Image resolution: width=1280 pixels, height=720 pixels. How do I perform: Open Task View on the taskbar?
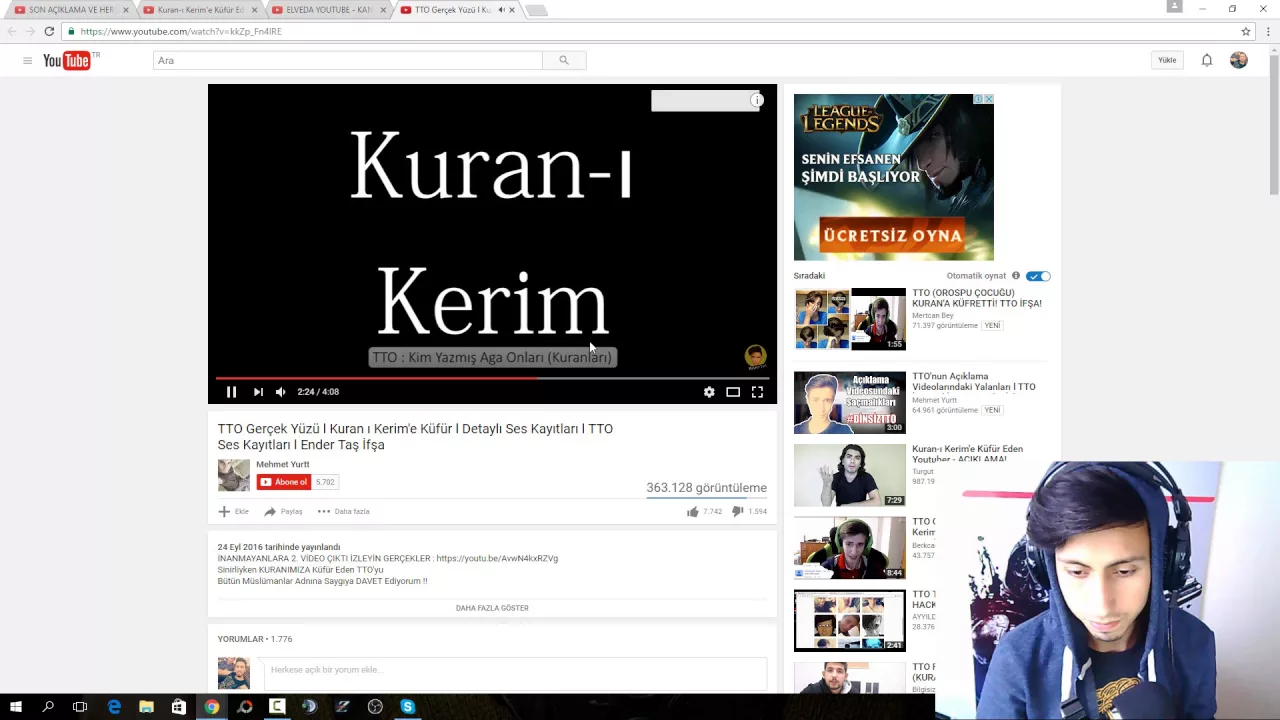(x=80, y=707)
